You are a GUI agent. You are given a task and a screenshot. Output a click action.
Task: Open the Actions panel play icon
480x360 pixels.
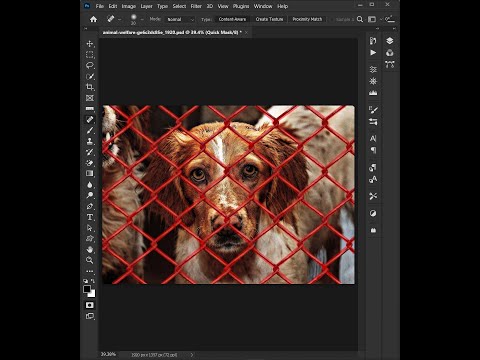click(x=373, y=53)
